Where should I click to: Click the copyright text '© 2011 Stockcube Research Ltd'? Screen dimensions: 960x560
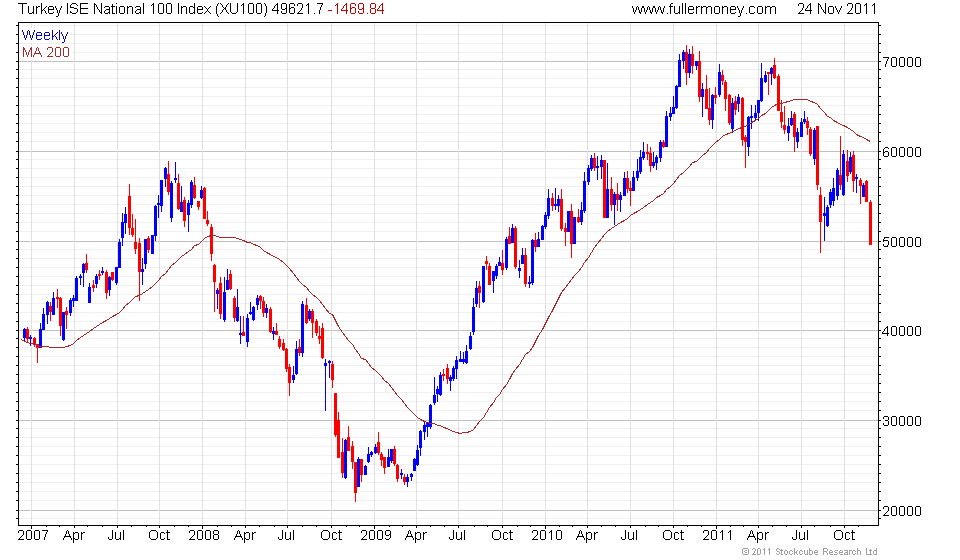(x=809, y=552)
